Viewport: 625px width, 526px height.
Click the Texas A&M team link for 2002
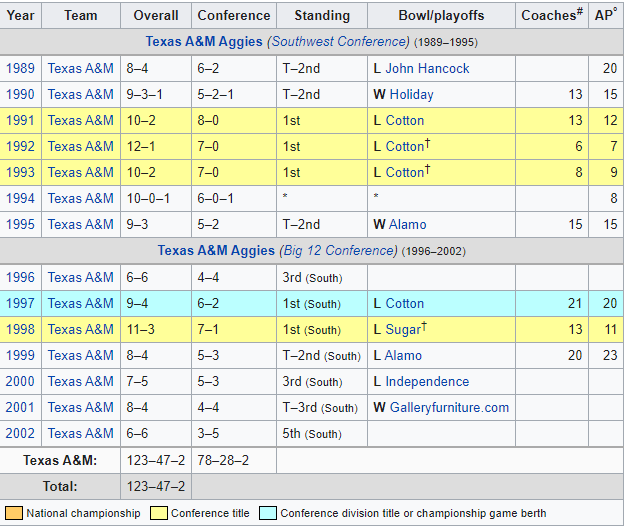(x=80, y=433)
